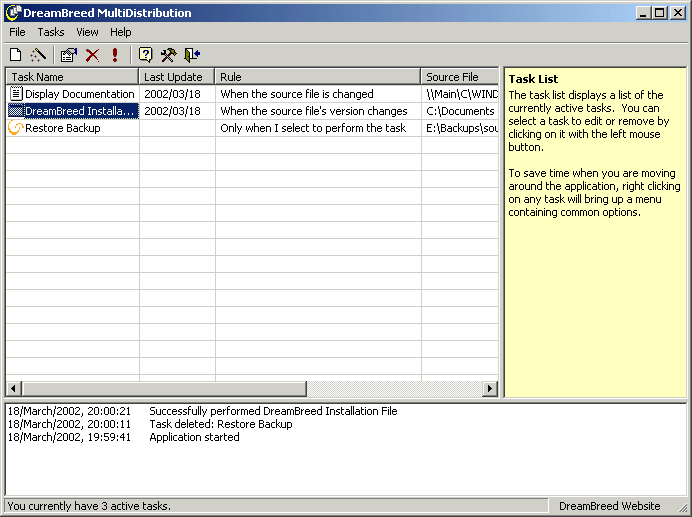Click 'When the source file's version changes'
This screenshot has height=517, width=692.
pyautogui.click(x=313, y=111)
